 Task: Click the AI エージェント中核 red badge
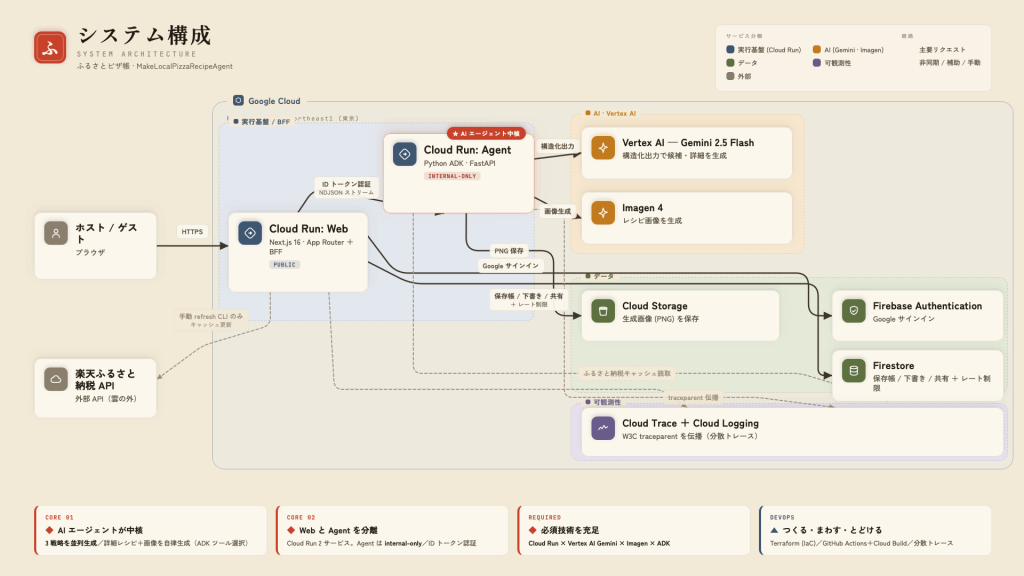pyautogui.click(x=486, y=133)
